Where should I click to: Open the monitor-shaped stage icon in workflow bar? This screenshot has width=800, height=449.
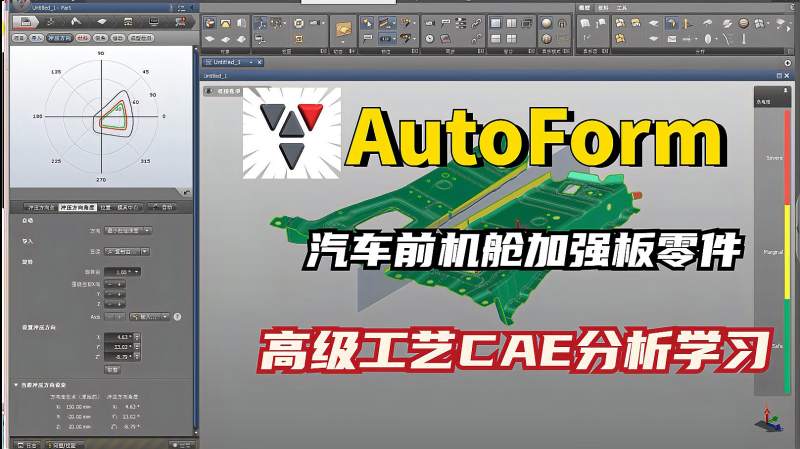tap(154, 22)
